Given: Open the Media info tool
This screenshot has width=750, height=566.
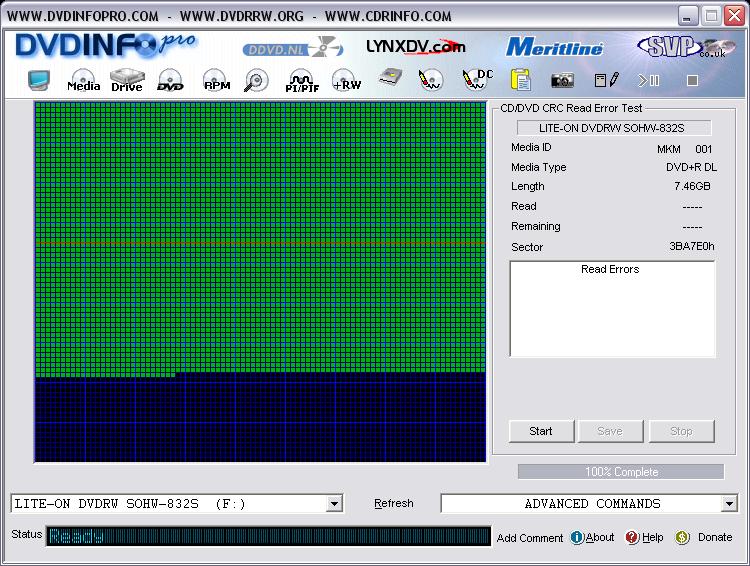Looking at the screenshot, I should coord(84,80).
